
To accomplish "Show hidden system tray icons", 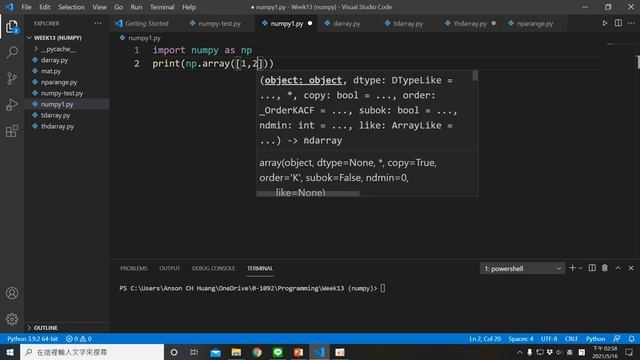I will 519,352.
